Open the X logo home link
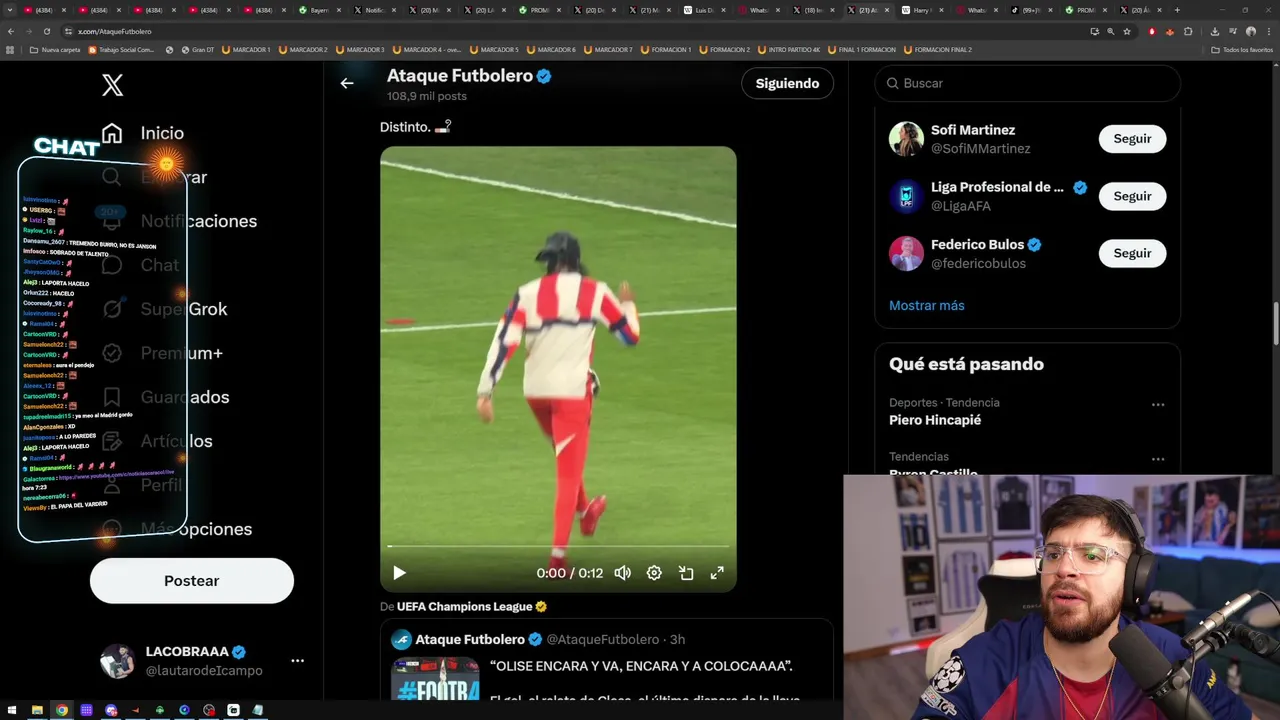The width and height of the screenshot is (1280, 720). [x=112, y=85]
